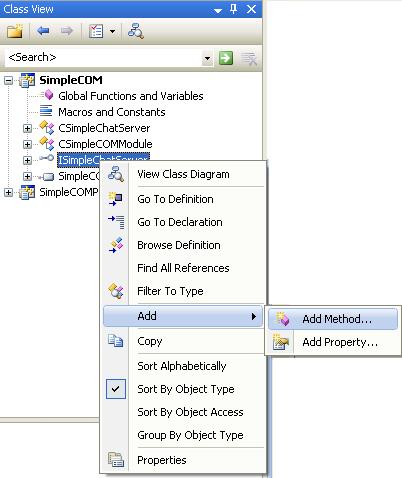This screenshot has width=402, height=478.
Task: Click the New Folder icon in Class View toolbar
Action: coord(15,31)
